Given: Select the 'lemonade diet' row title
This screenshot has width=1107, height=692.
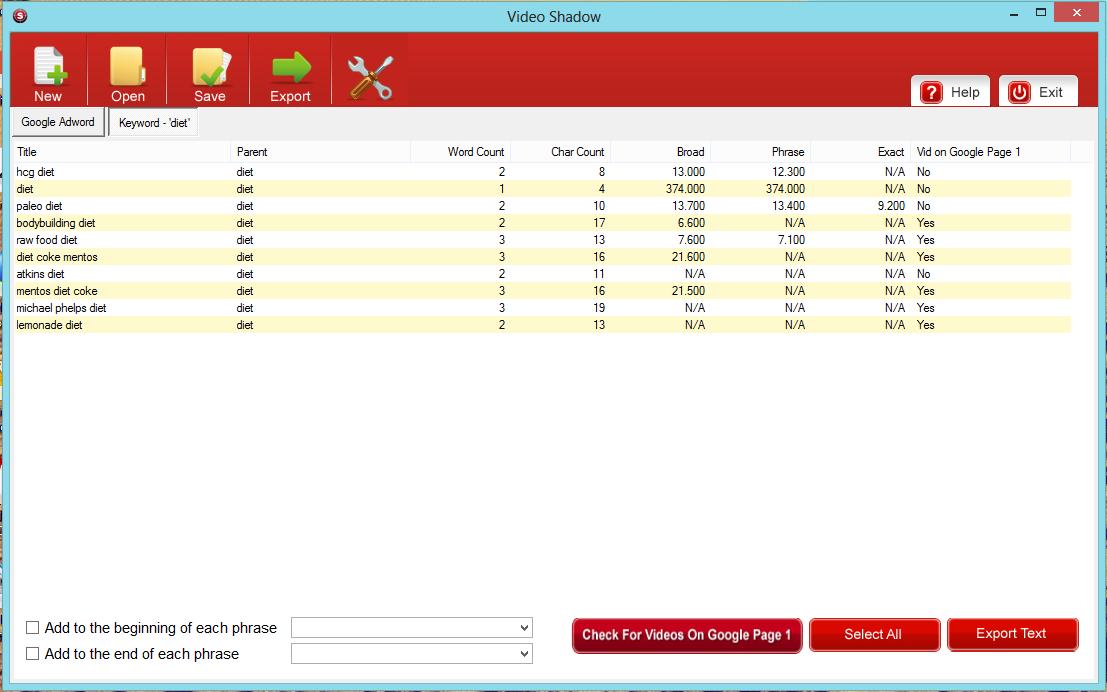Looking at the screenshot, I should click(x=49, y=325).
